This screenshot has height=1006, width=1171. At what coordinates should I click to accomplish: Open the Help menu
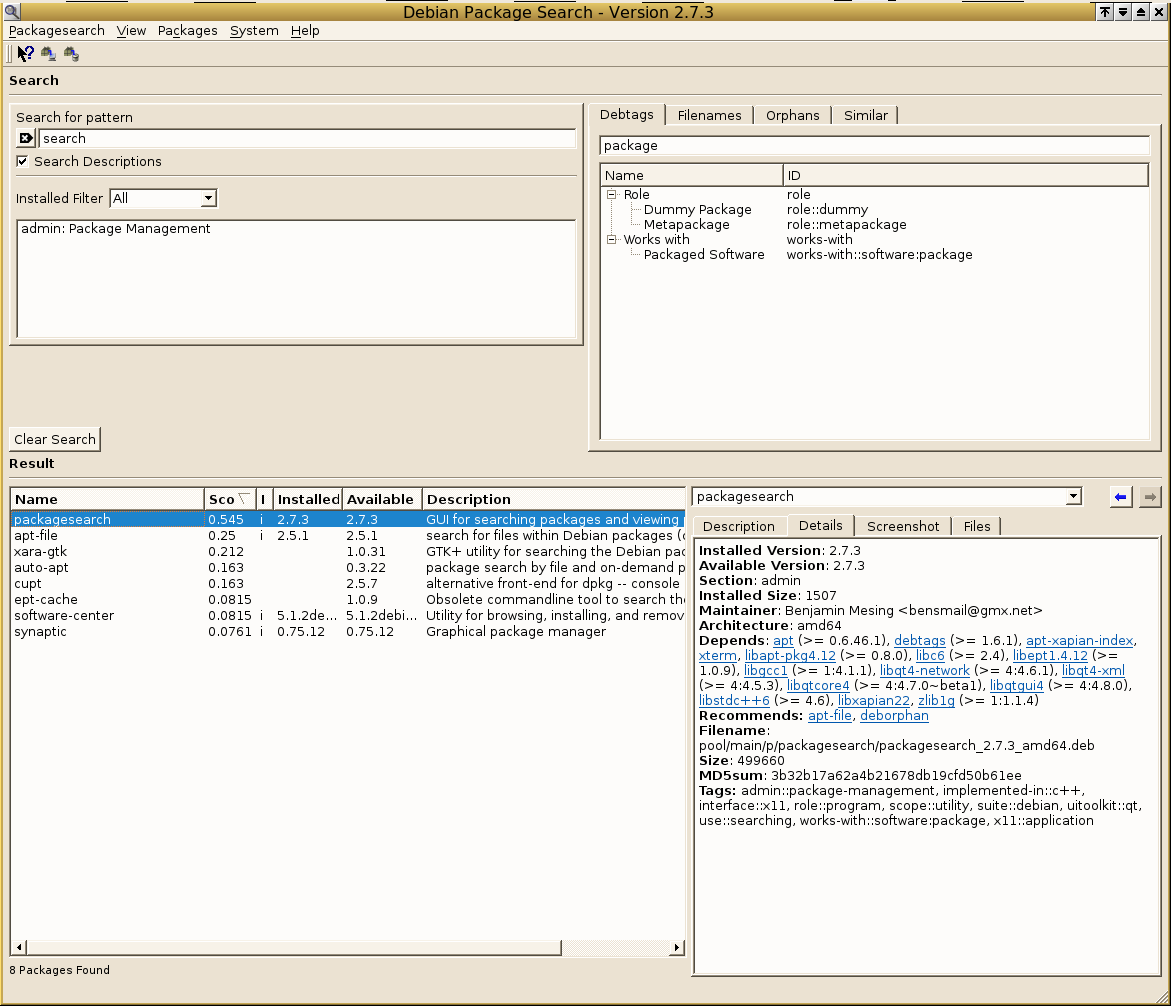click(x=305, y=31)
